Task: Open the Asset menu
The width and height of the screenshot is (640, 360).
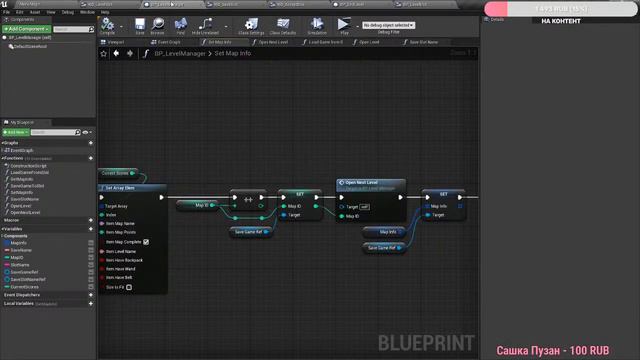Action: 35,12
